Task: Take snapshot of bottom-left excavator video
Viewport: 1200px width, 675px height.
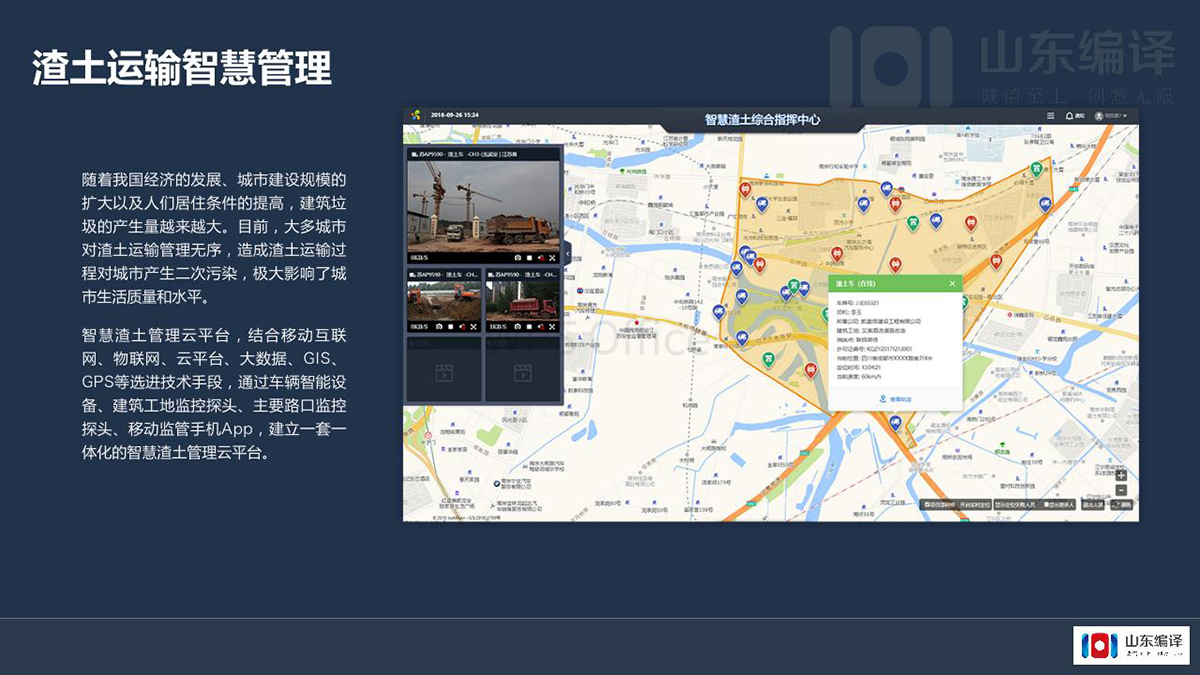Action: [x=439, y=326]
